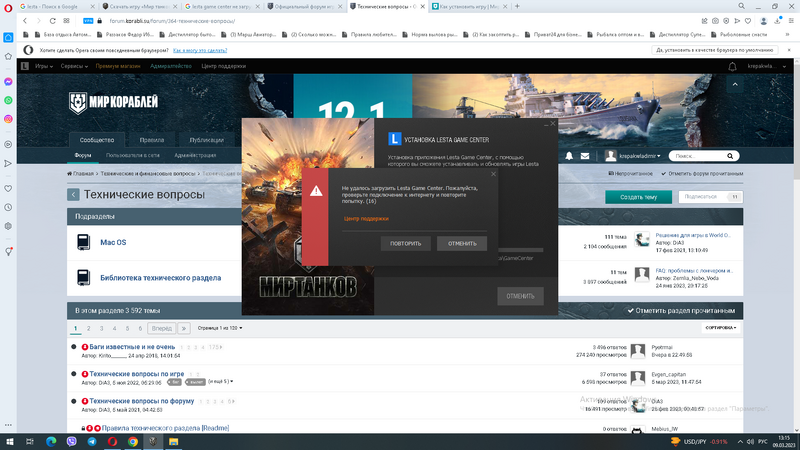Go to page 2 of topics
The image size is (800, 450).
pyautogui.click(x=88, y=329)
